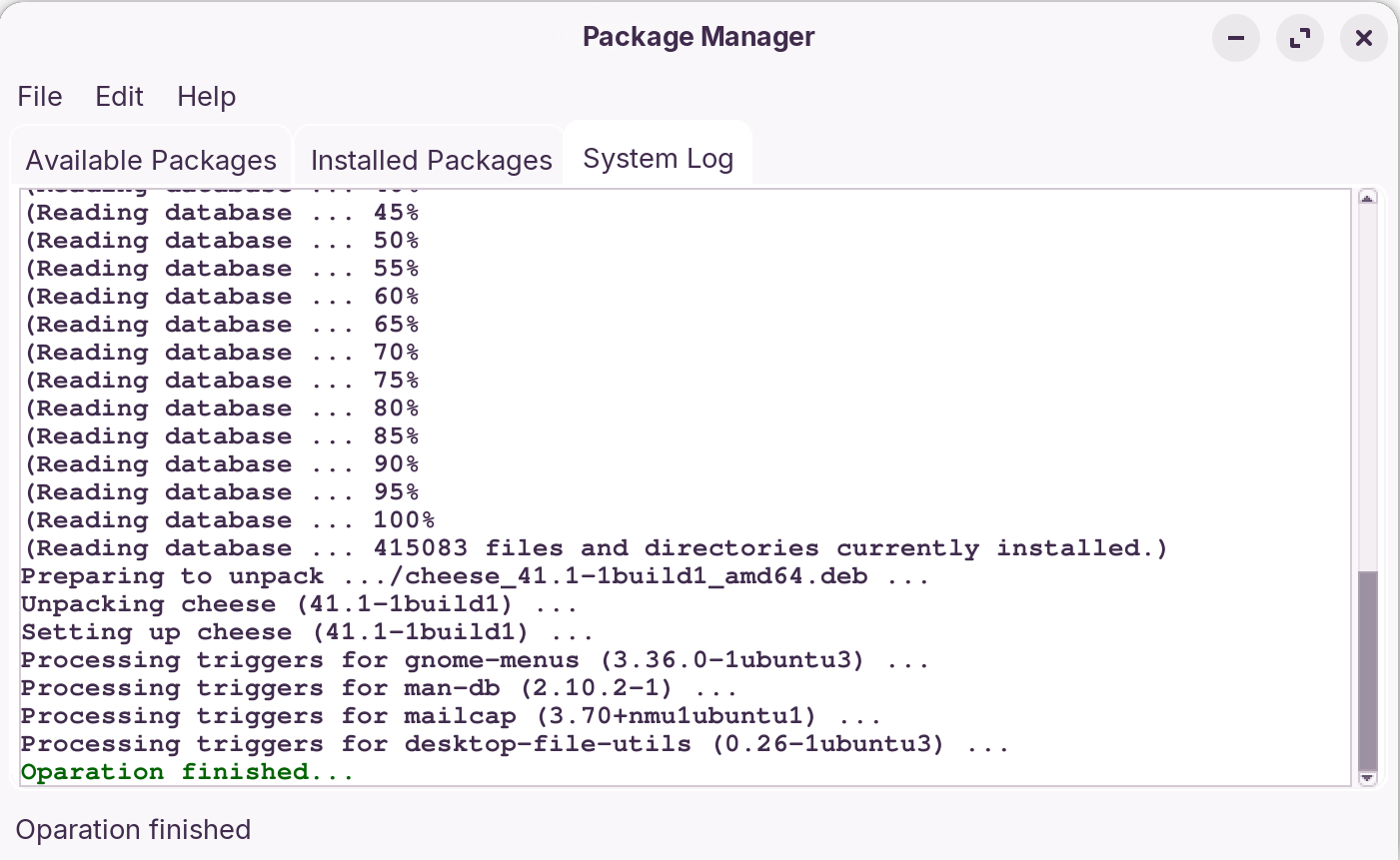Select the green 'Oparation finished' log line
Image resolution: width=1400 pixels, height=860 pixels.
186,771
